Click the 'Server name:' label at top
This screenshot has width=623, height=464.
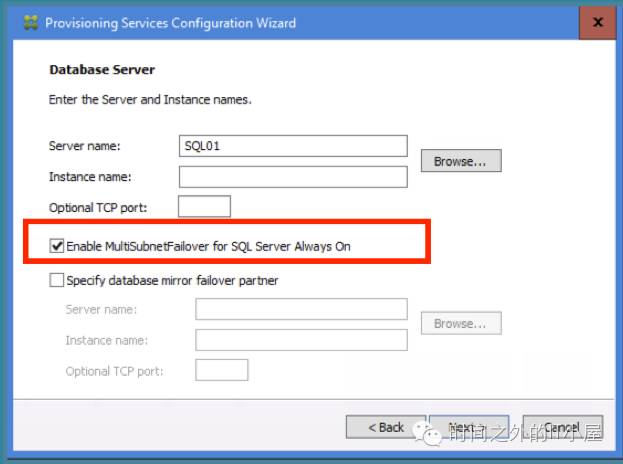coord(84,146)
